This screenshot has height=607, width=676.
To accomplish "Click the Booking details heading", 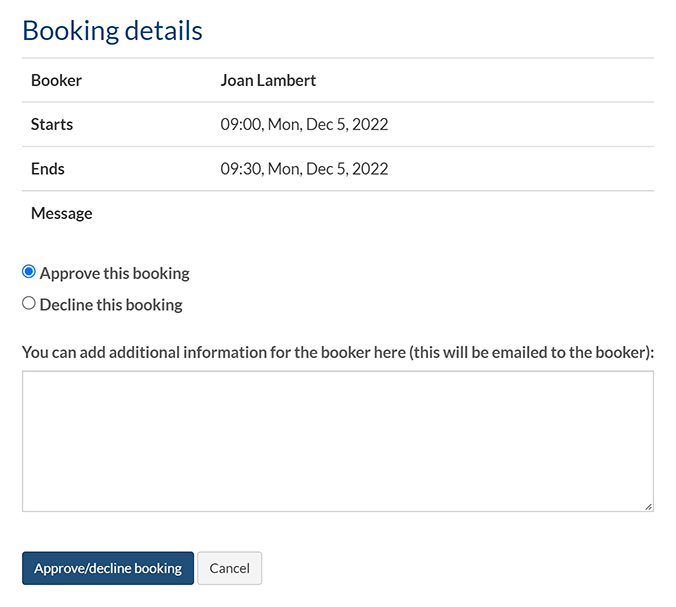I will [112, 30].
